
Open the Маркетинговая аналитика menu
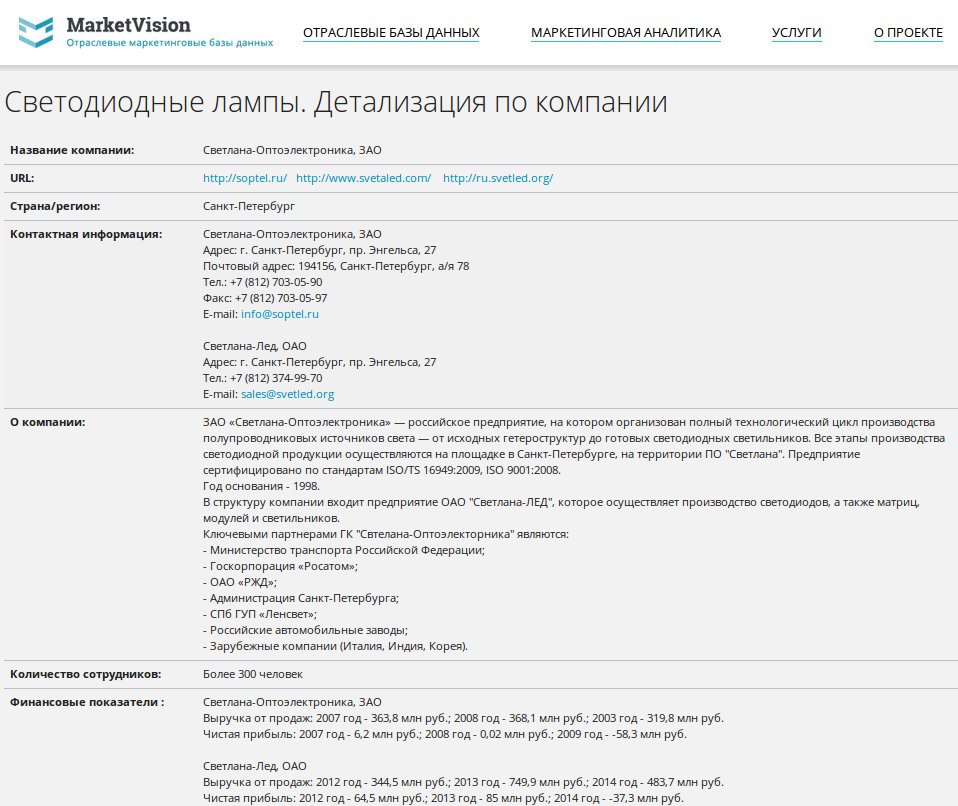626,32
